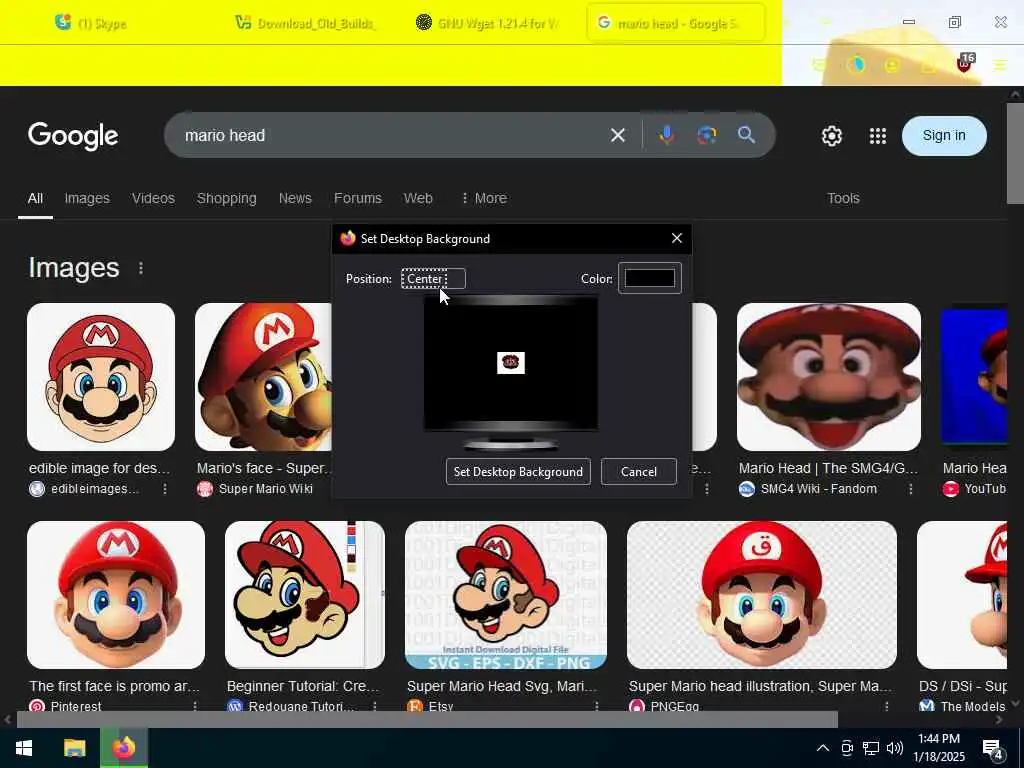This screenshot has height=768, width=1024.
Task: Click the mario head search input field
Action: tap(392, 135)
